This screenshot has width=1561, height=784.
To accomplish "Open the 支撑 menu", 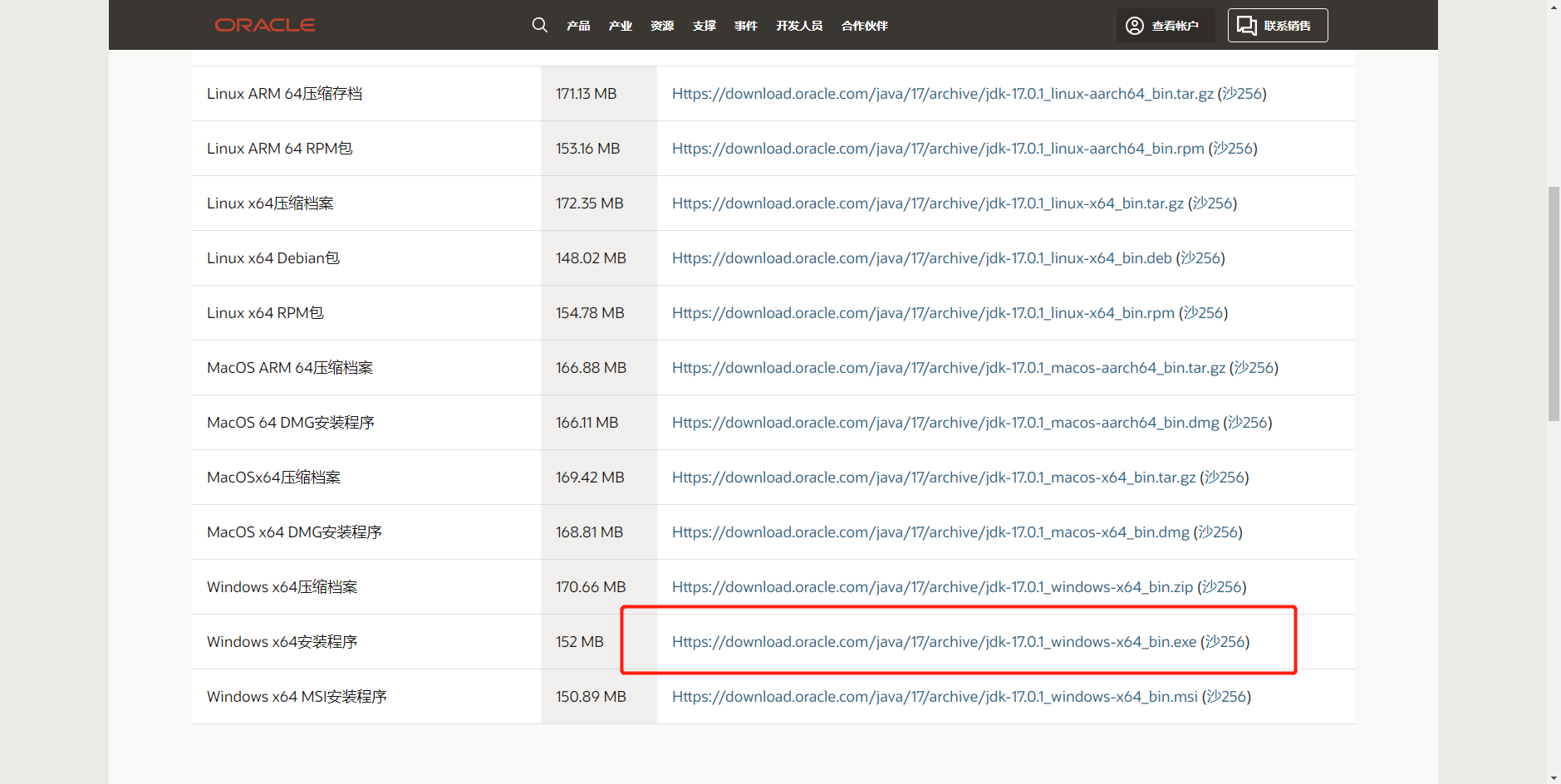I will point(704,26).
